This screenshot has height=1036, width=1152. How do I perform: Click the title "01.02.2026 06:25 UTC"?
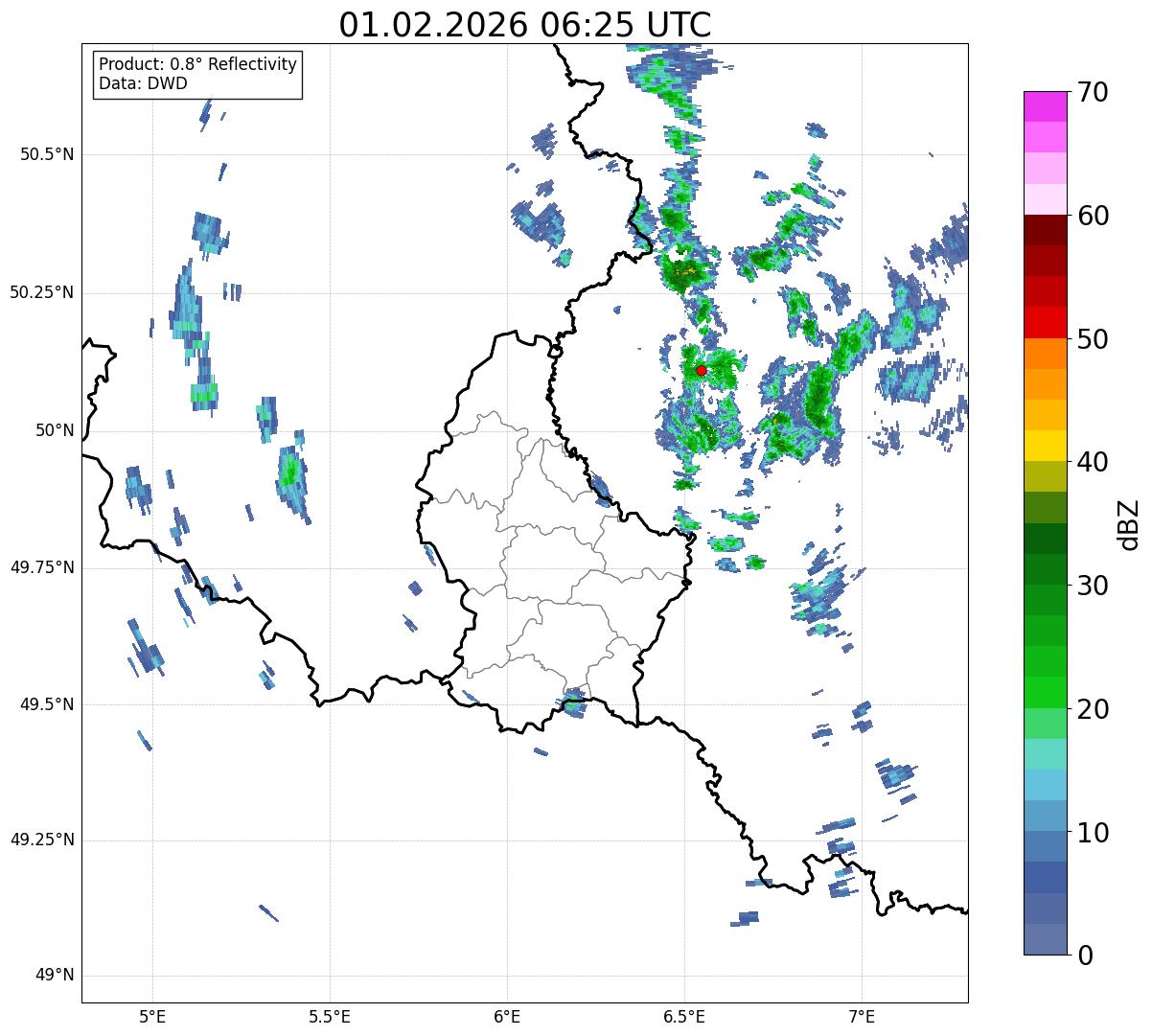pyautogui.click(x=525, y=24)
